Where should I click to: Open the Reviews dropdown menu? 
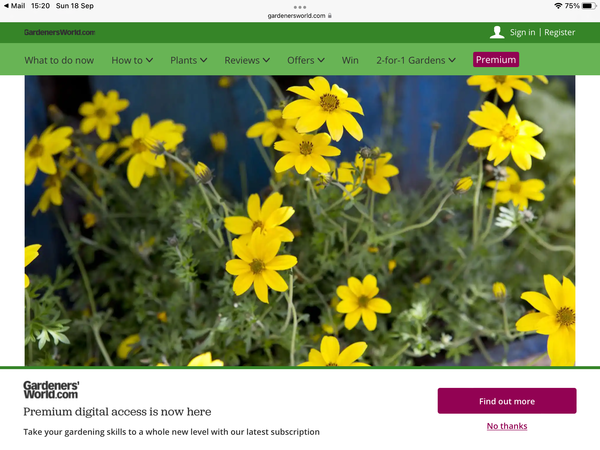click(x=247, y=60)
